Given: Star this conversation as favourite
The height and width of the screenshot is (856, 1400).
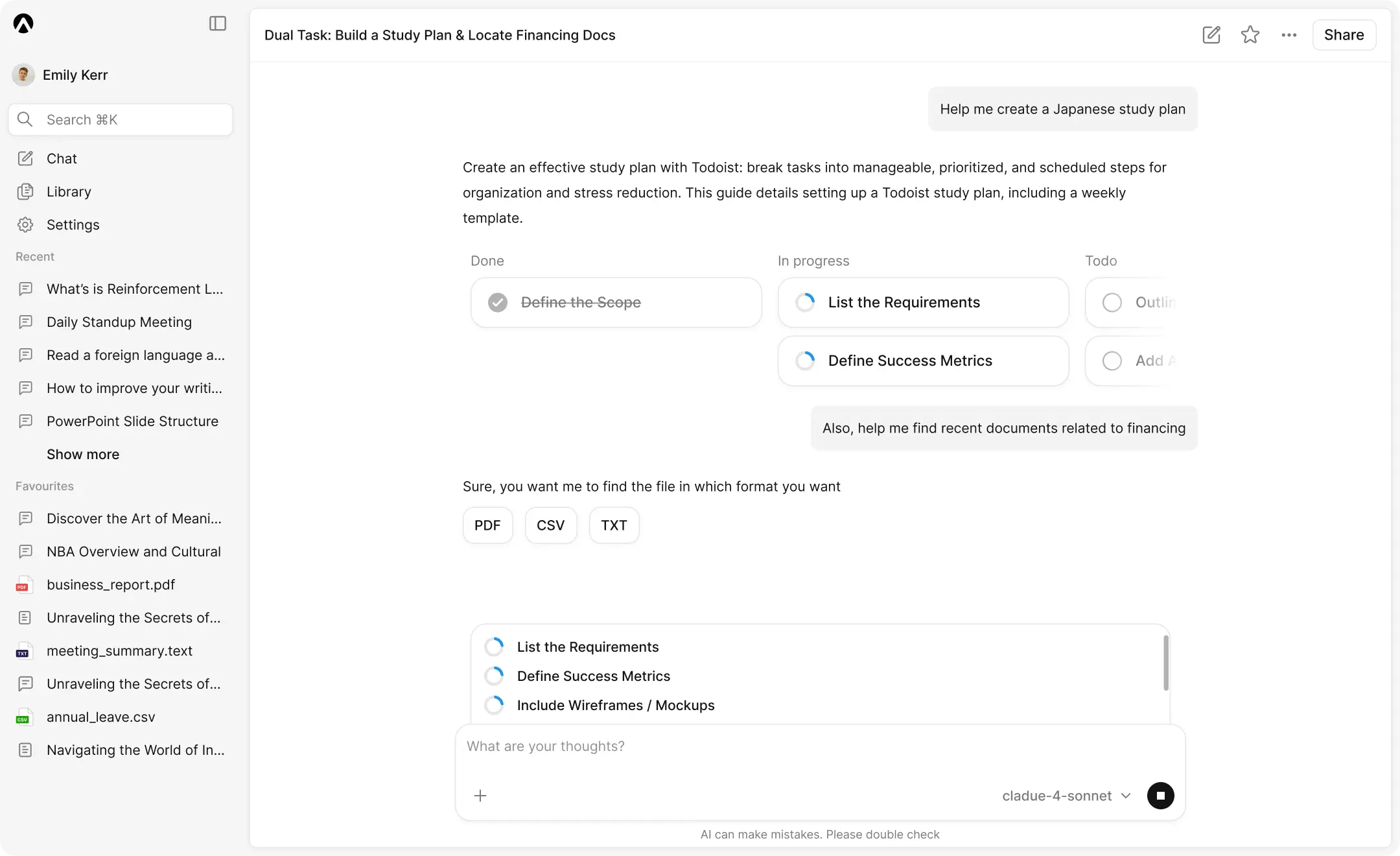Looking at the screenshot, I should tap(1250, 35).
